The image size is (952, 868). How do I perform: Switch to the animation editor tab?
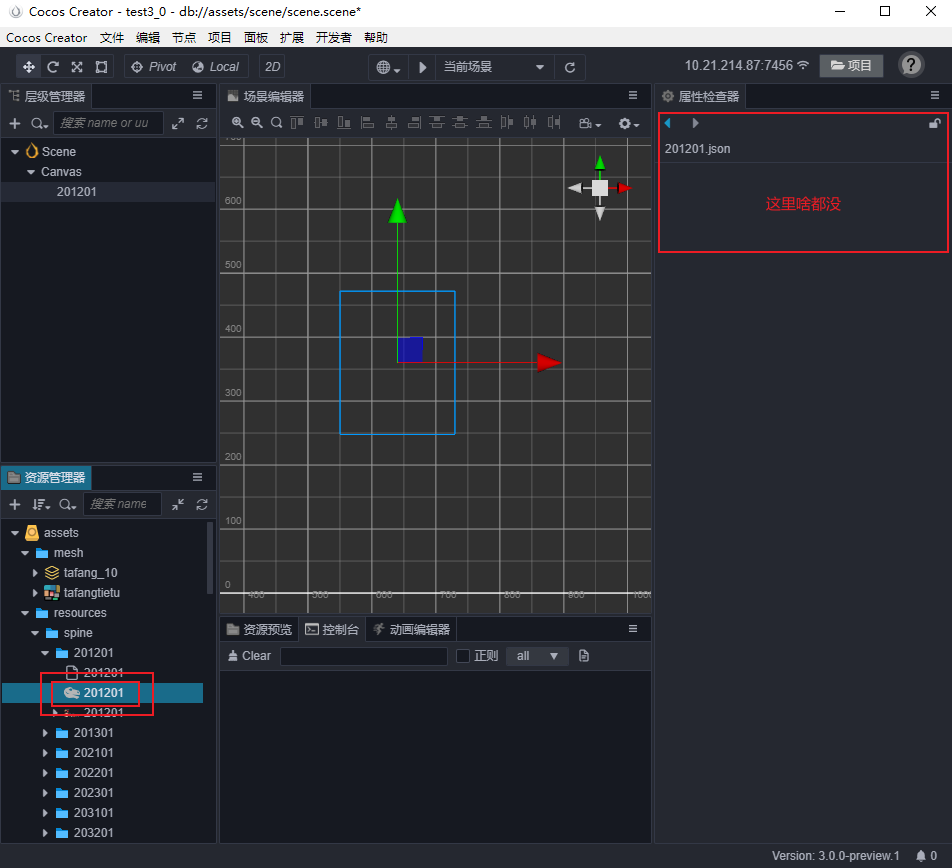tap(412, 629)
